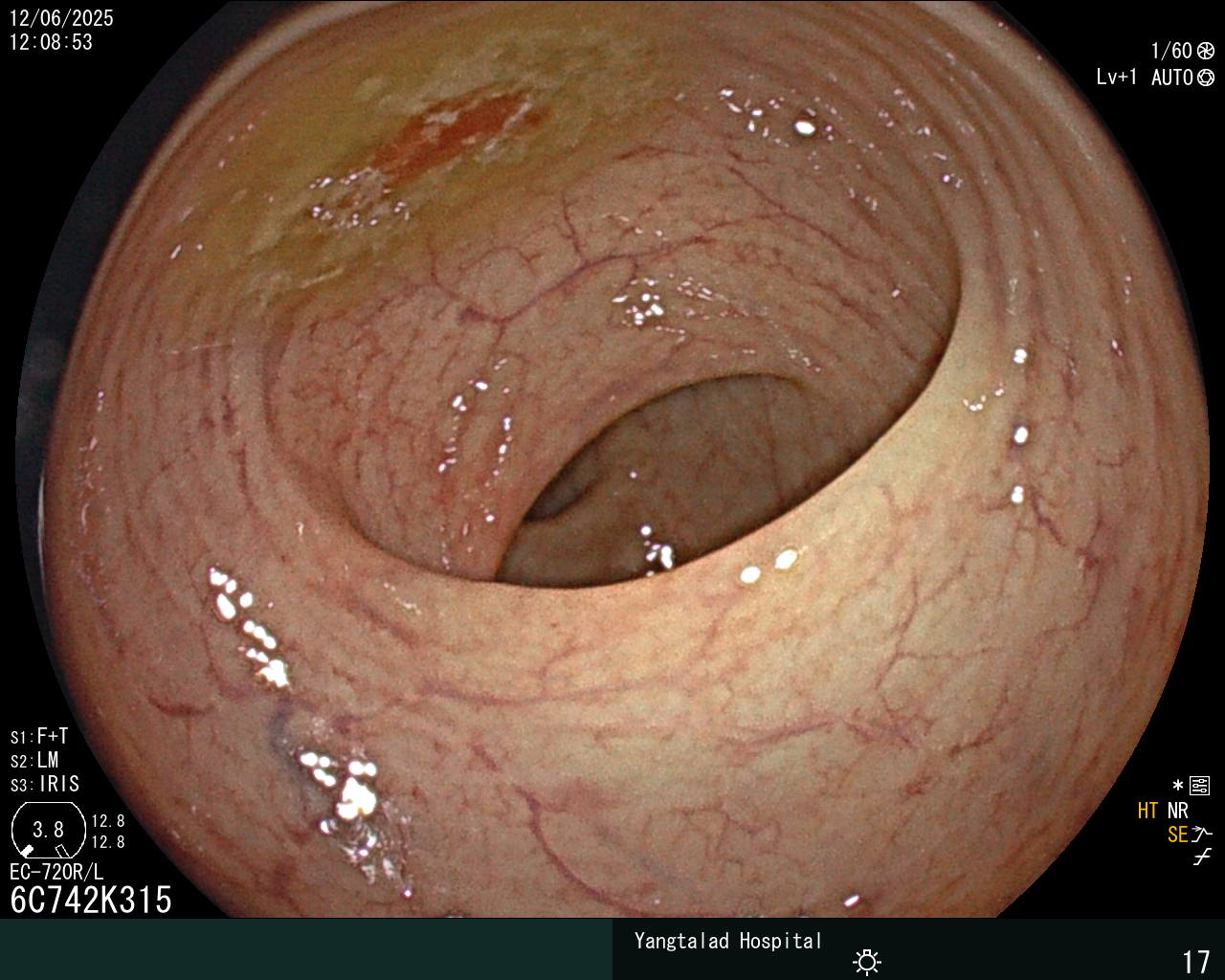Click the serial number 6C742K315
Image resolution: width=1225 pixels, height=980 pixels.
[91, 900]
